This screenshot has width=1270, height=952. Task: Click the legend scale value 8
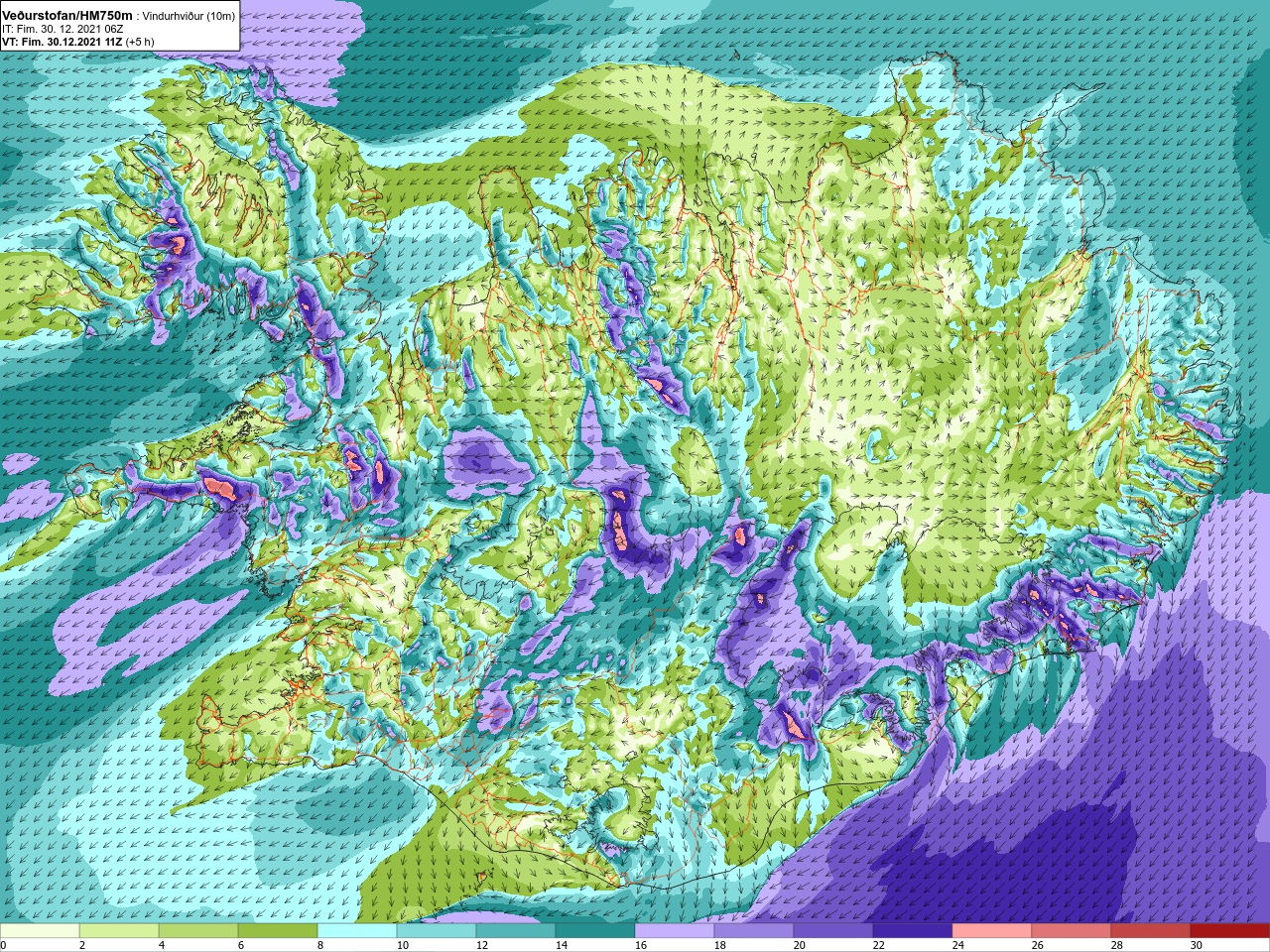point(322,945)
